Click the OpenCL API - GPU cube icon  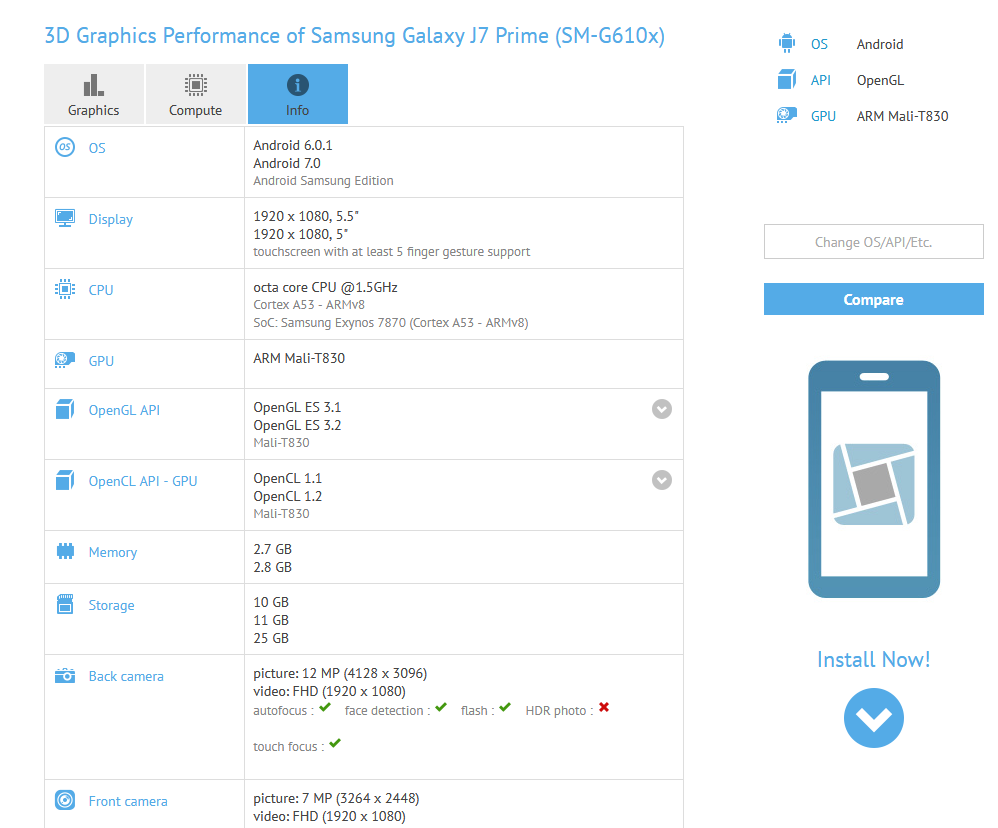[65, 481]
